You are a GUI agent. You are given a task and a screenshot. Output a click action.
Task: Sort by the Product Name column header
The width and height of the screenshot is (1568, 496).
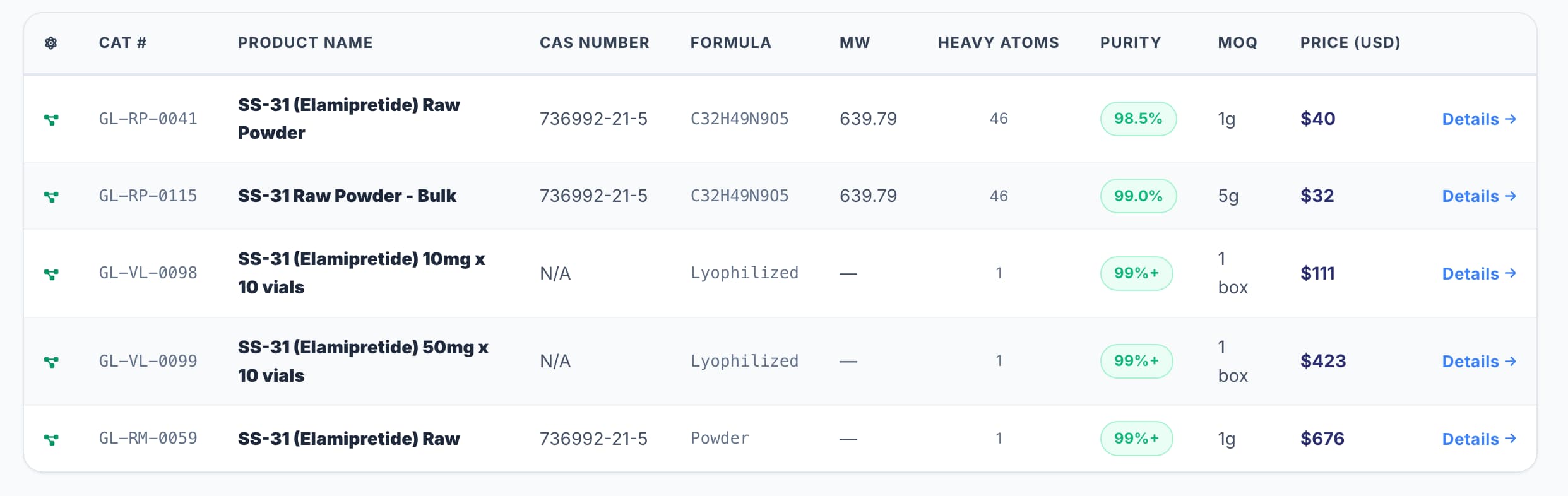click(x=305, y=43)
